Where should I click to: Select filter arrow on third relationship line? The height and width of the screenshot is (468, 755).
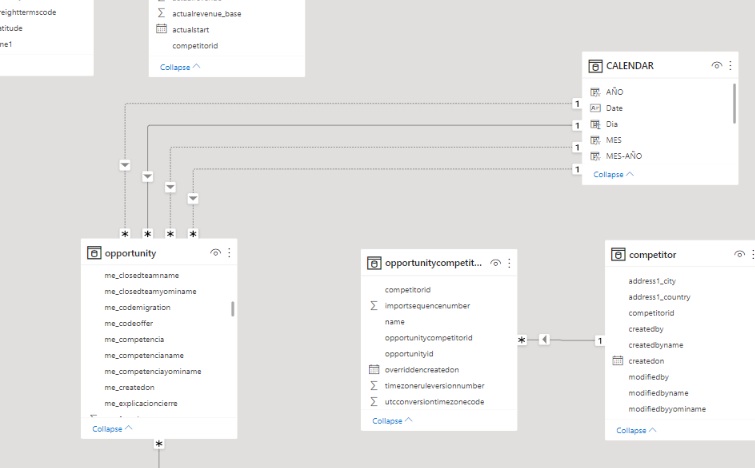pyautogui.click(x=170, y=187)
